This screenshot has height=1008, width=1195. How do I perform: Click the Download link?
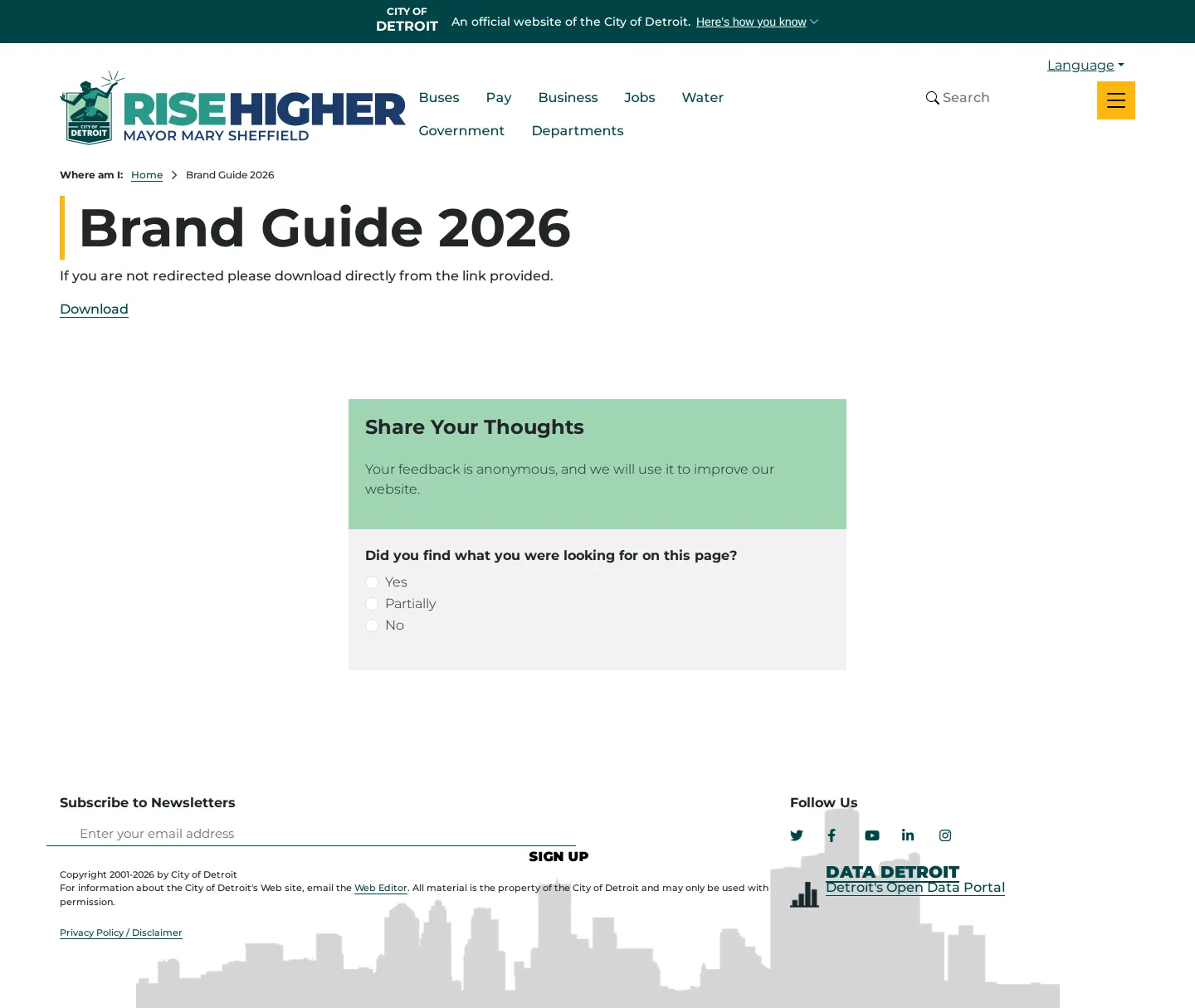[94, 309]
